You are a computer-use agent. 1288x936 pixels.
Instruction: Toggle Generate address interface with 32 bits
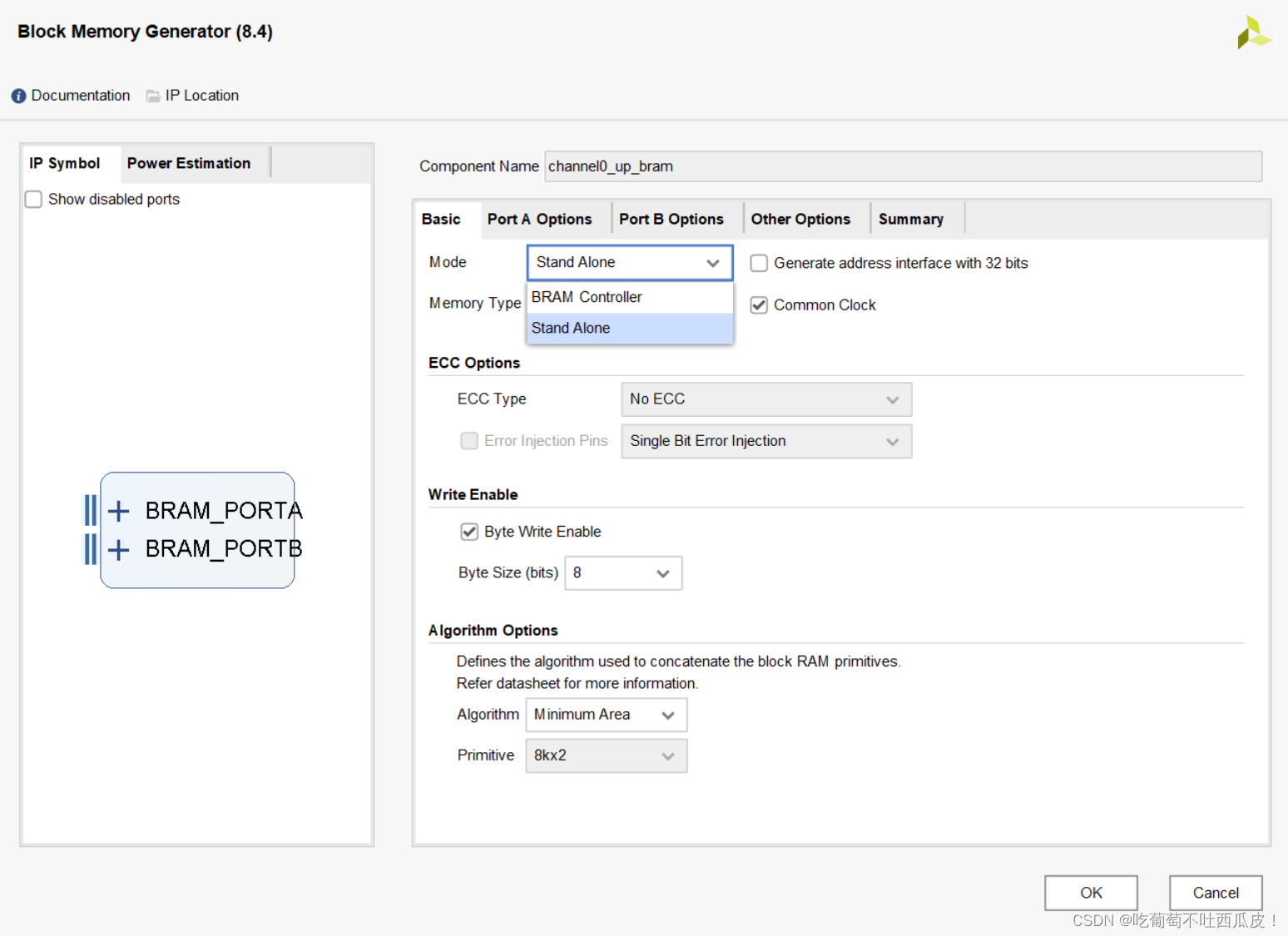759,264
